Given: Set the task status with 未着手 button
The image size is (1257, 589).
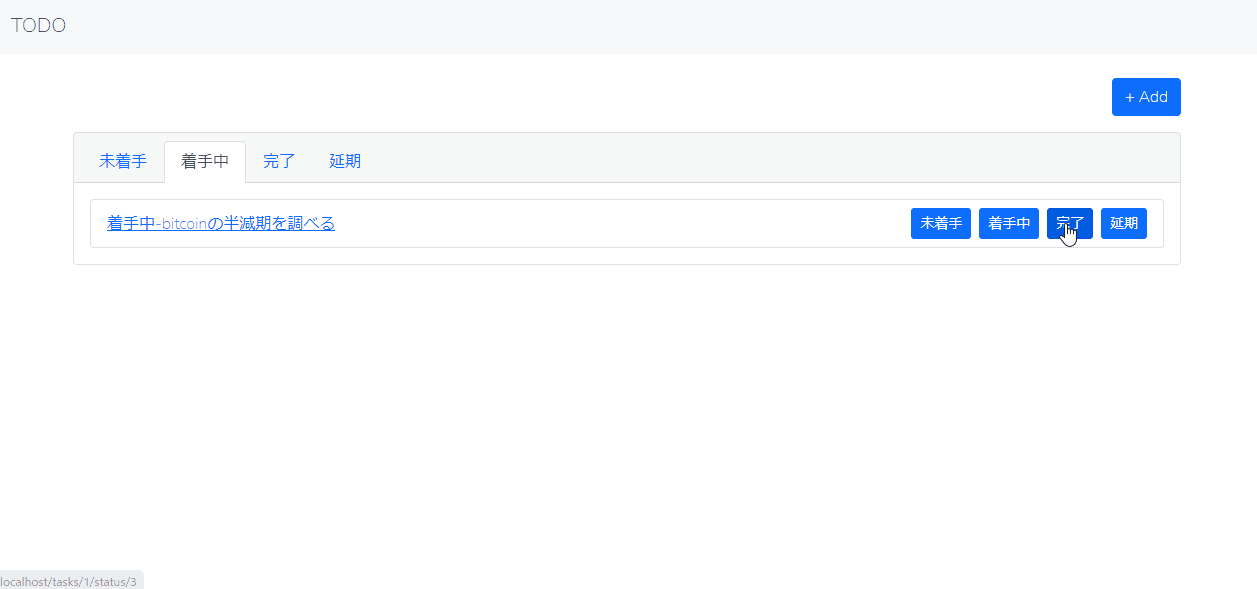Looking at the screenshot, I should (940, 223).
